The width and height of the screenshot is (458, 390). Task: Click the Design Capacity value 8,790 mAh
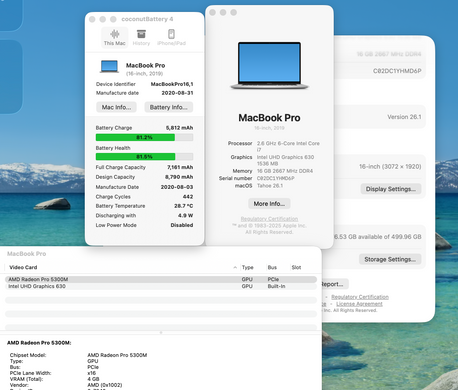179,177
